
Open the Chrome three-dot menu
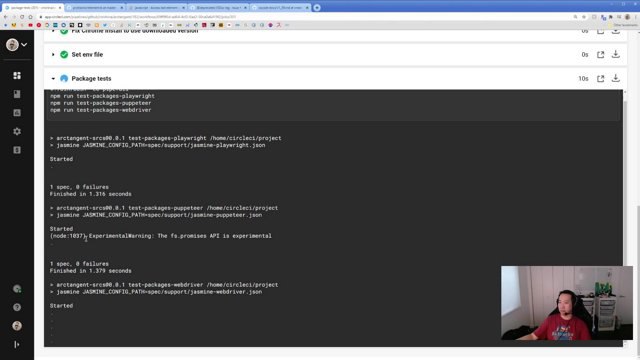click(x=636, y=17)
